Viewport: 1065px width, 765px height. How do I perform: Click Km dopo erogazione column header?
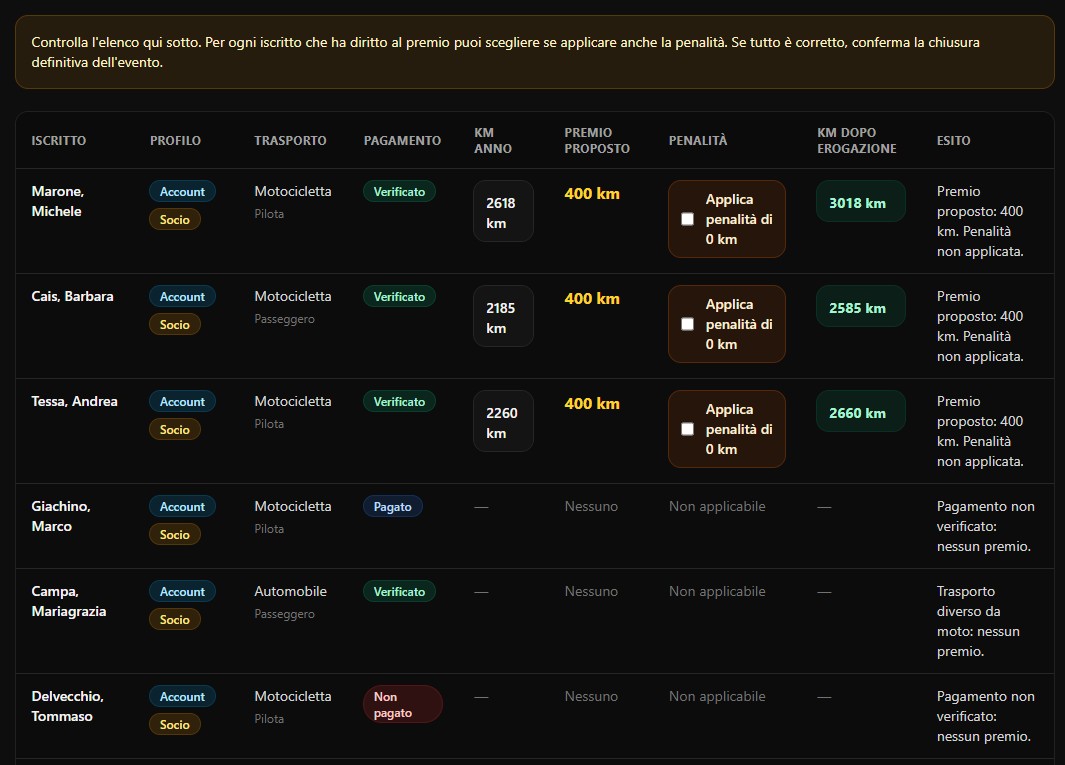coord(856,141)
